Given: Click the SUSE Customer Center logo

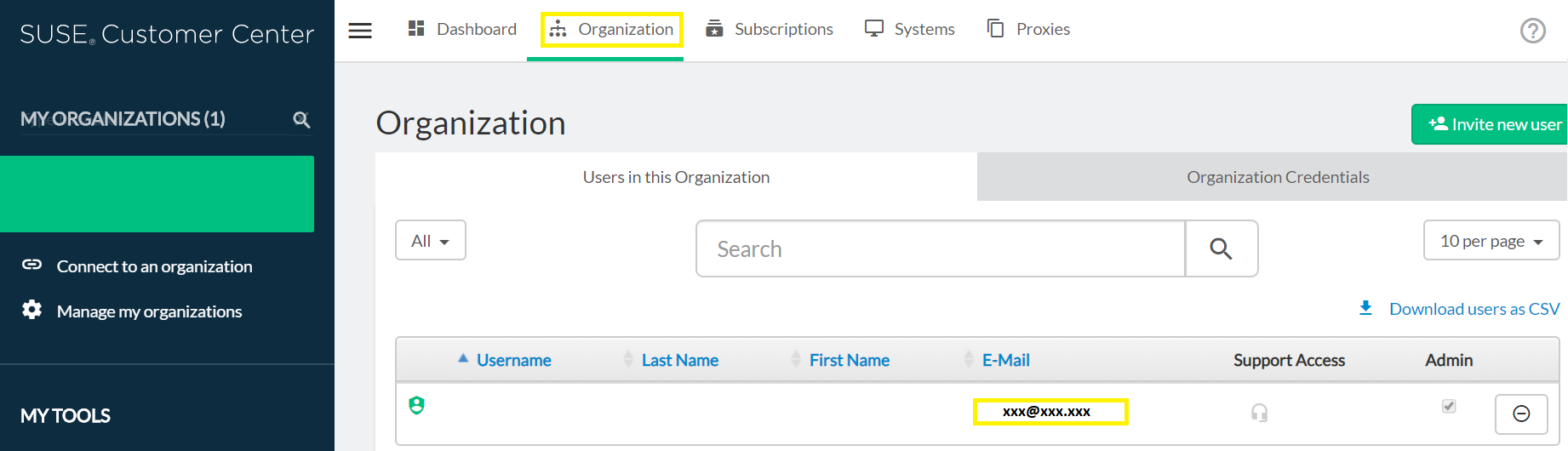Looking at the screenshot, I should click(167, 34).
